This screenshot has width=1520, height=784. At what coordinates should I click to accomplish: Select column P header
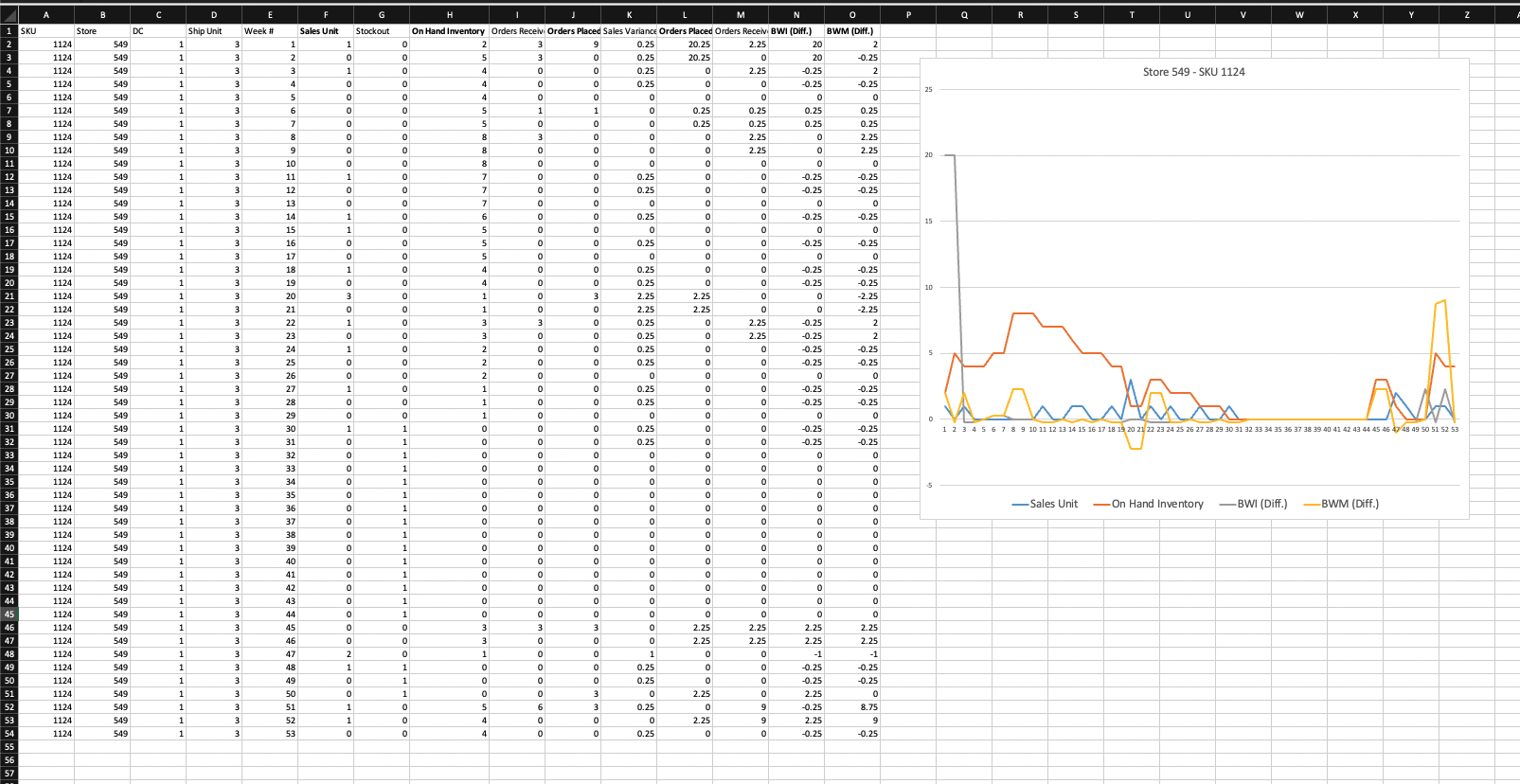point(908,15)
